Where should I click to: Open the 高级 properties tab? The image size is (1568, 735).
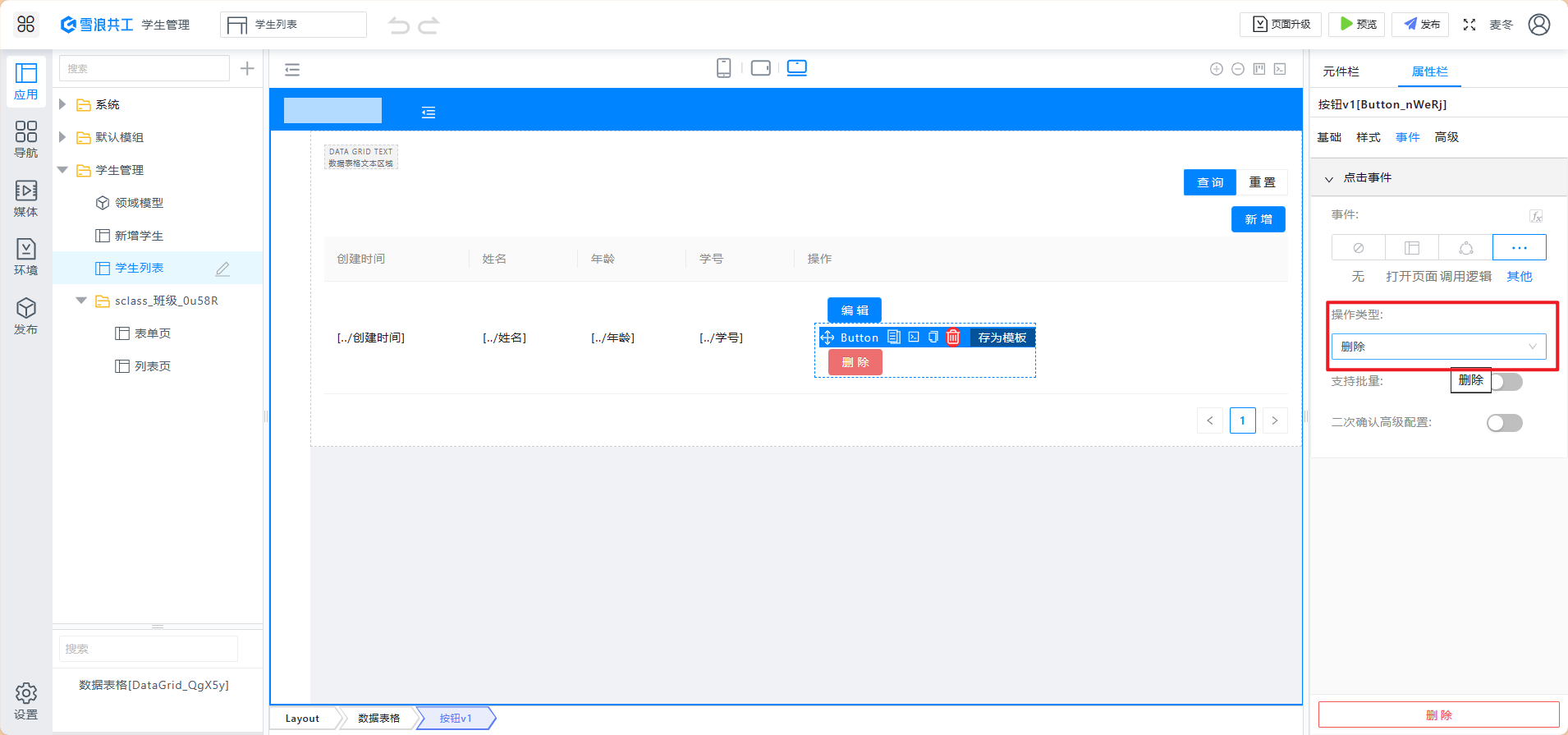[1447, 137]
